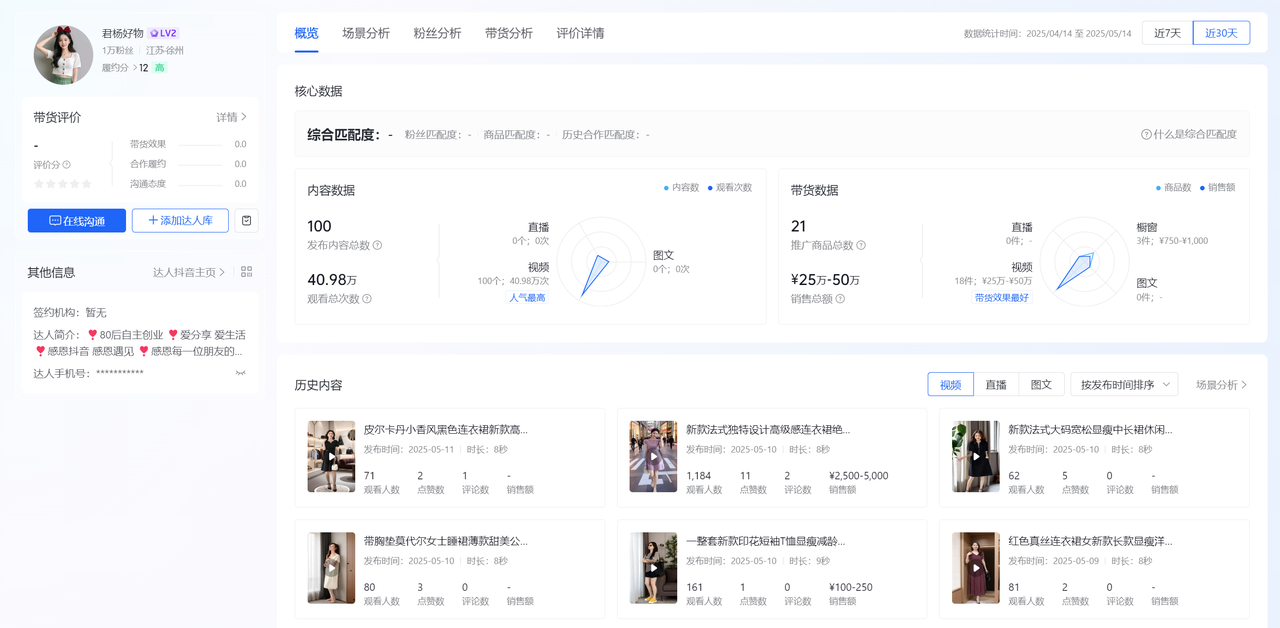Click the 签约机构: 暂无 text
Screen dimensions: 1280x628
pos(69,312)
